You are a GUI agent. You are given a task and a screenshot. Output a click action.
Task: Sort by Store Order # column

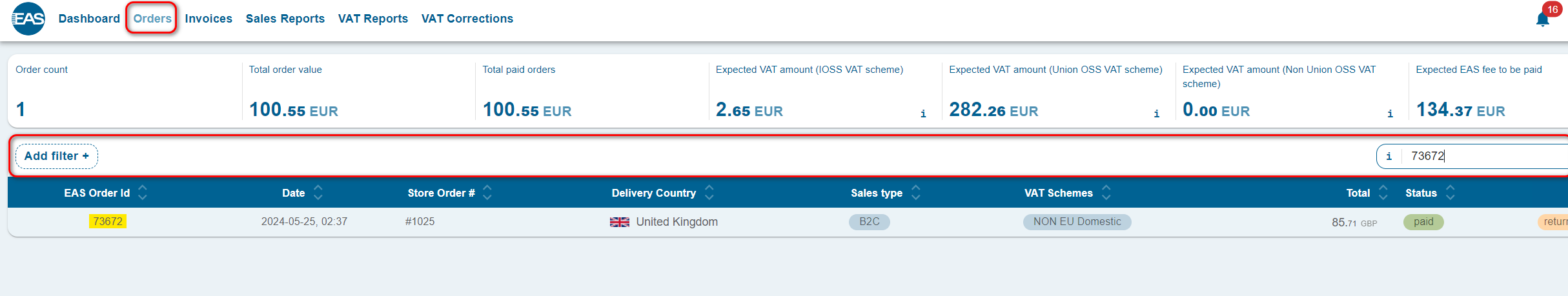(x=487, y=193)
